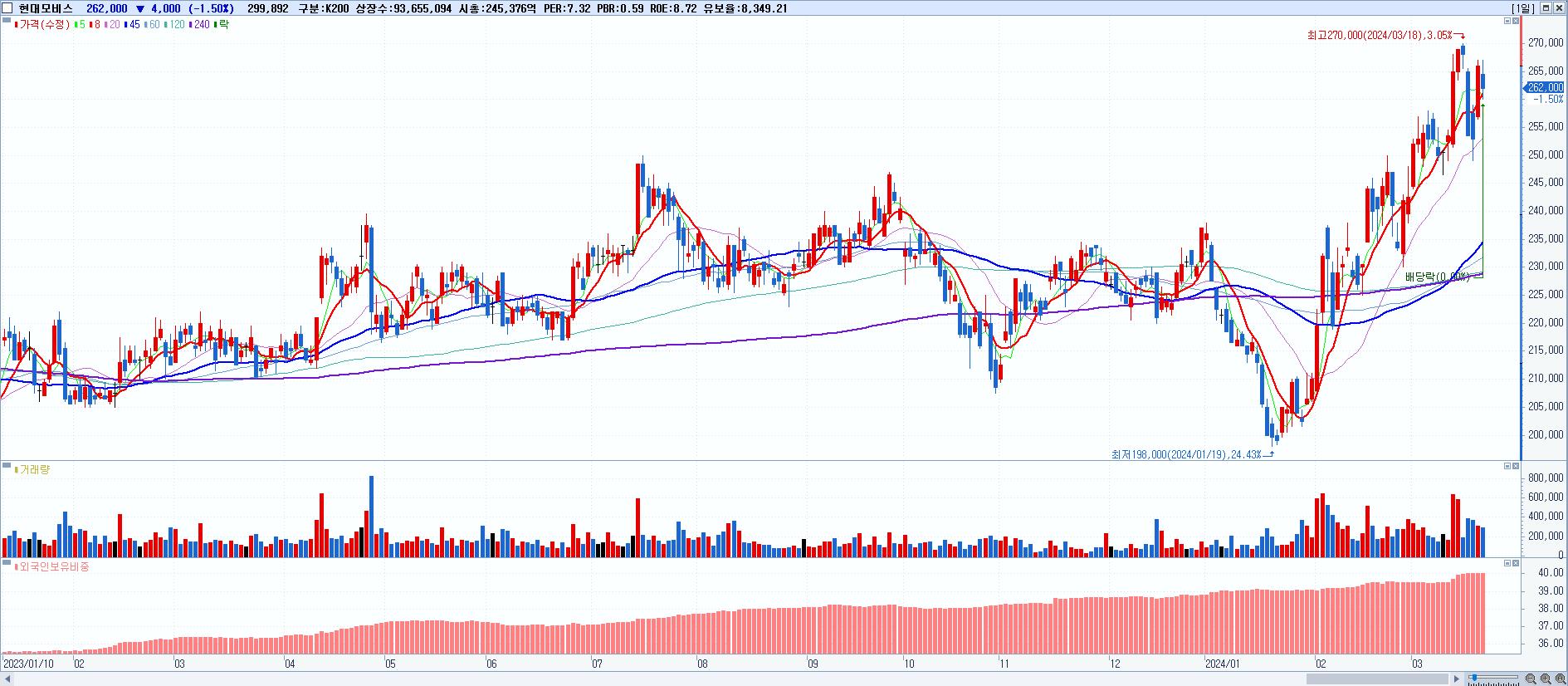Click the chart scroll right arrow
Image resolution: width=1568 pixels, height=686 pixels.
[1457, 679]
